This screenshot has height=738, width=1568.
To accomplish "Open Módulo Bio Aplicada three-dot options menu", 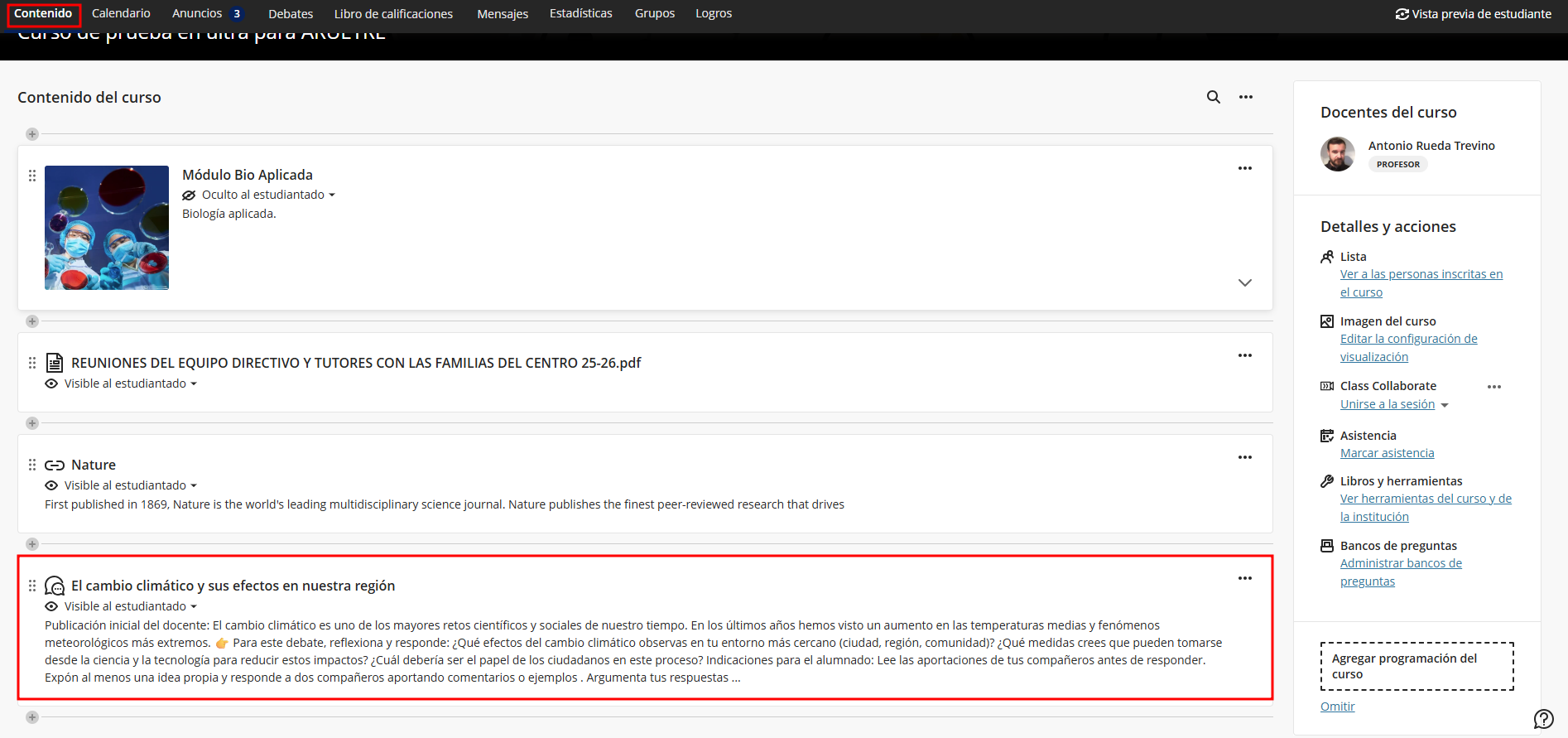I will pos(1244,168).
